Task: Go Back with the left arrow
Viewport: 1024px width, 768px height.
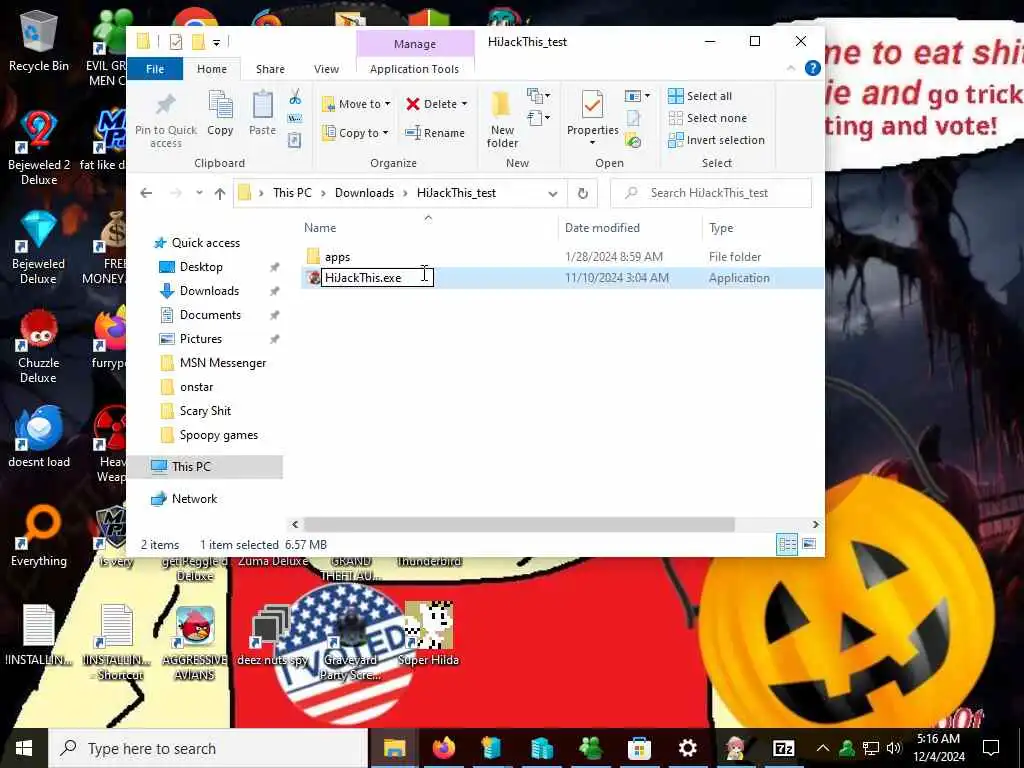Action: (146, 193)
